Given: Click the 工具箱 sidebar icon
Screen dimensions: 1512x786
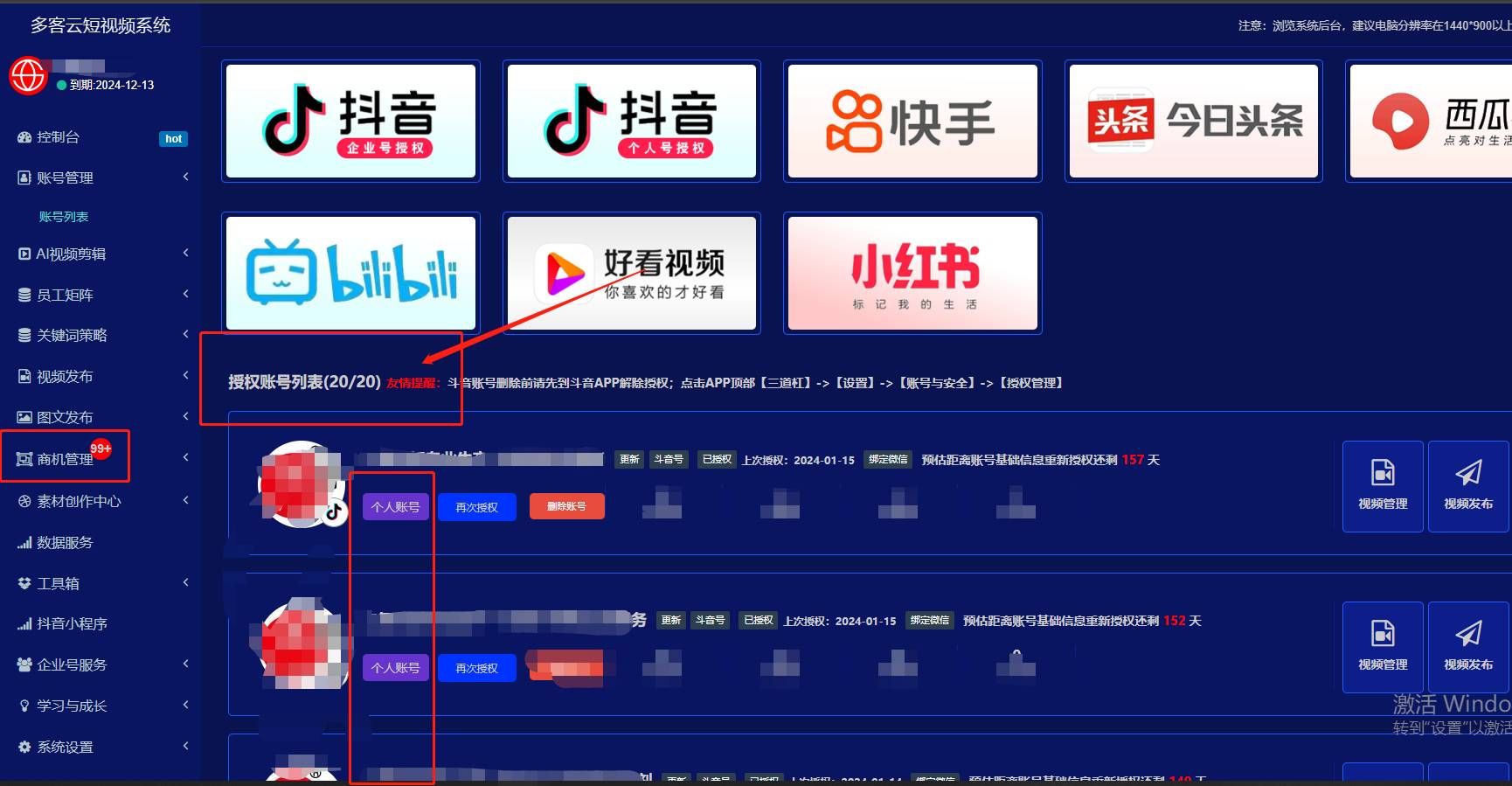Looking at the screenshot, I should coord(24,583).
